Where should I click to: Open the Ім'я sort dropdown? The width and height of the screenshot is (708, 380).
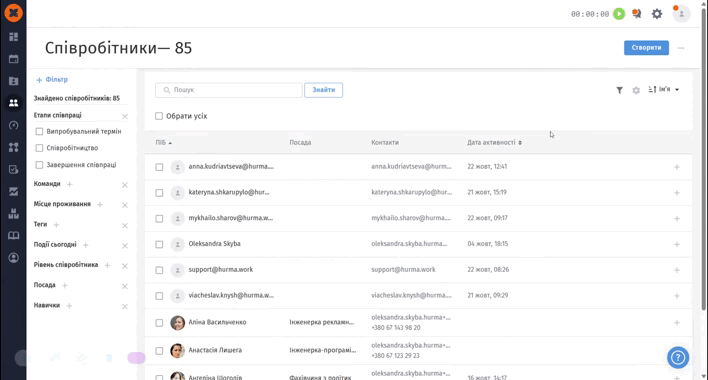pyautogui.click(x=664, y=89)
